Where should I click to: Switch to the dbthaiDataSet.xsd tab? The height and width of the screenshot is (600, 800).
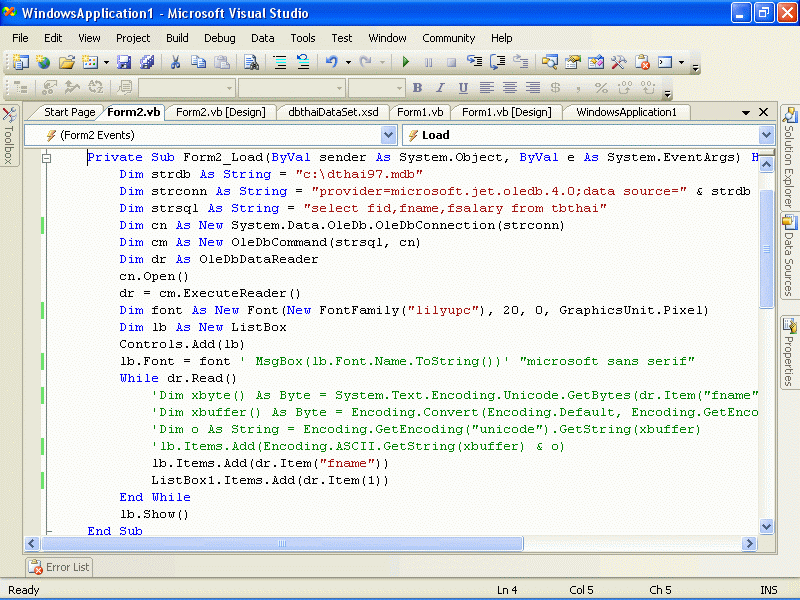[x=333, y=112]
